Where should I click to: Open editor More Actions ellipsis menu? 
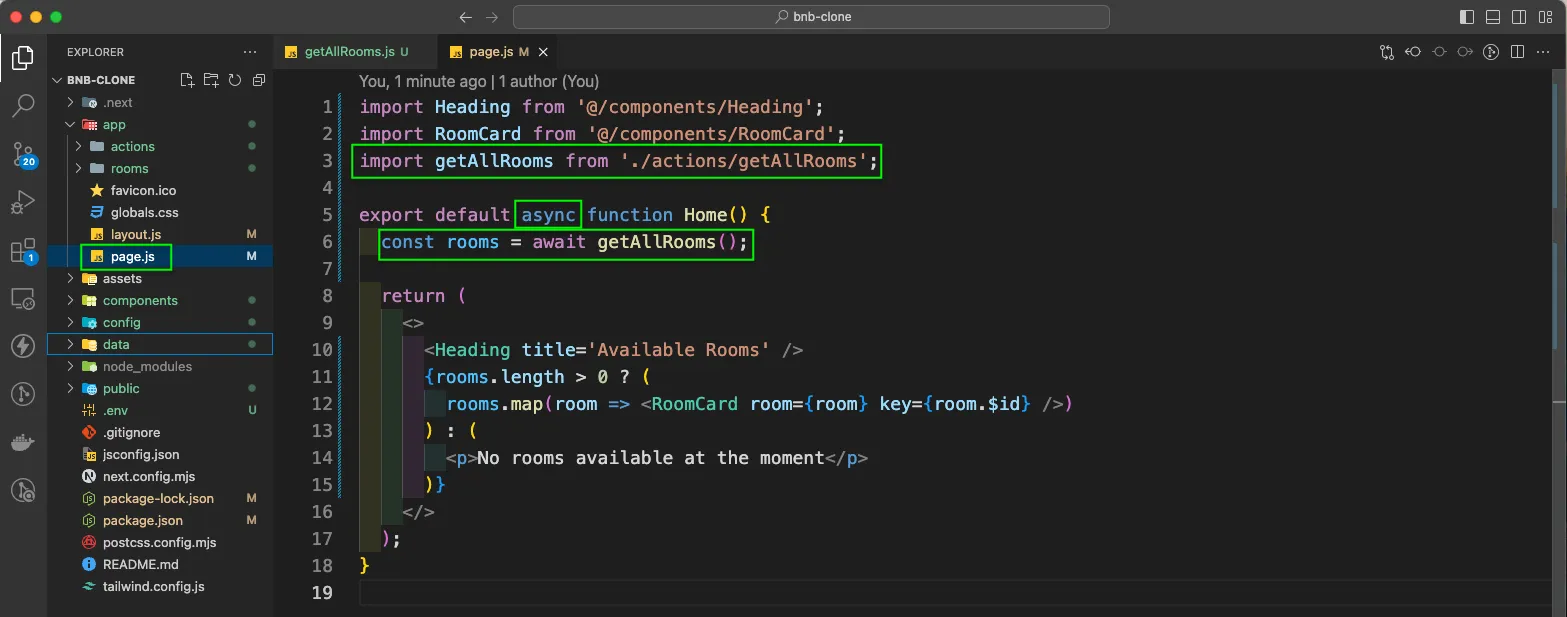coord(1543,52)
